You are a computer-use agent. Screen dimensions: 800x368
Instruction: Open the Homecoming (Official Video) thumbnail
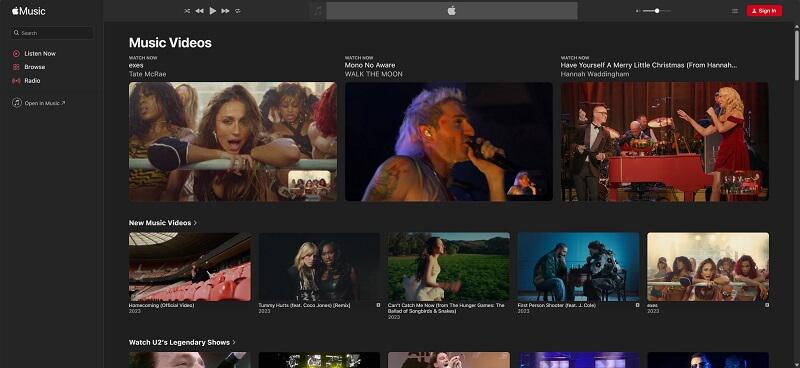[x=190, y=266]
